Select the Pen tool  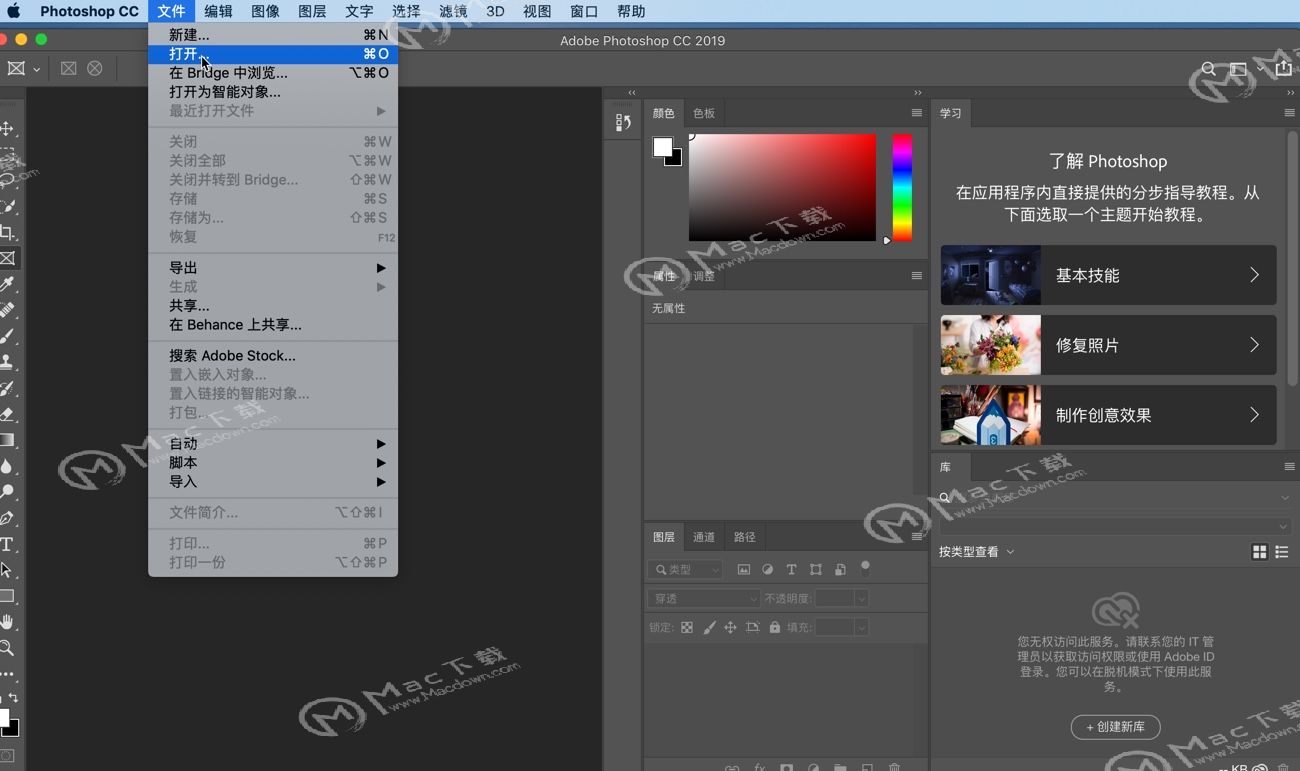point(7,518)
